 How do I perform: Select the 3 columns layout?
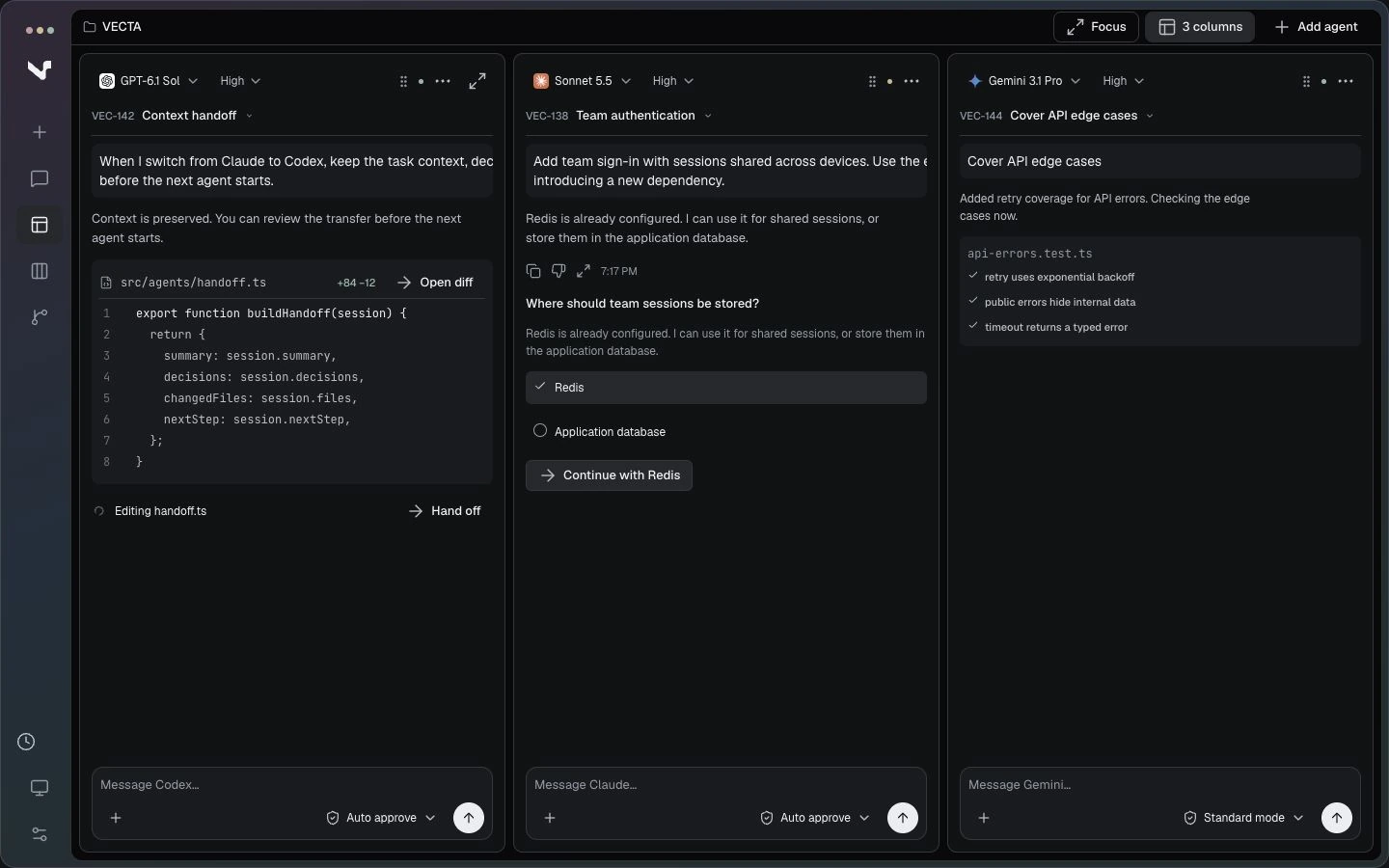pyautogui.click(x=1200, y=27)
